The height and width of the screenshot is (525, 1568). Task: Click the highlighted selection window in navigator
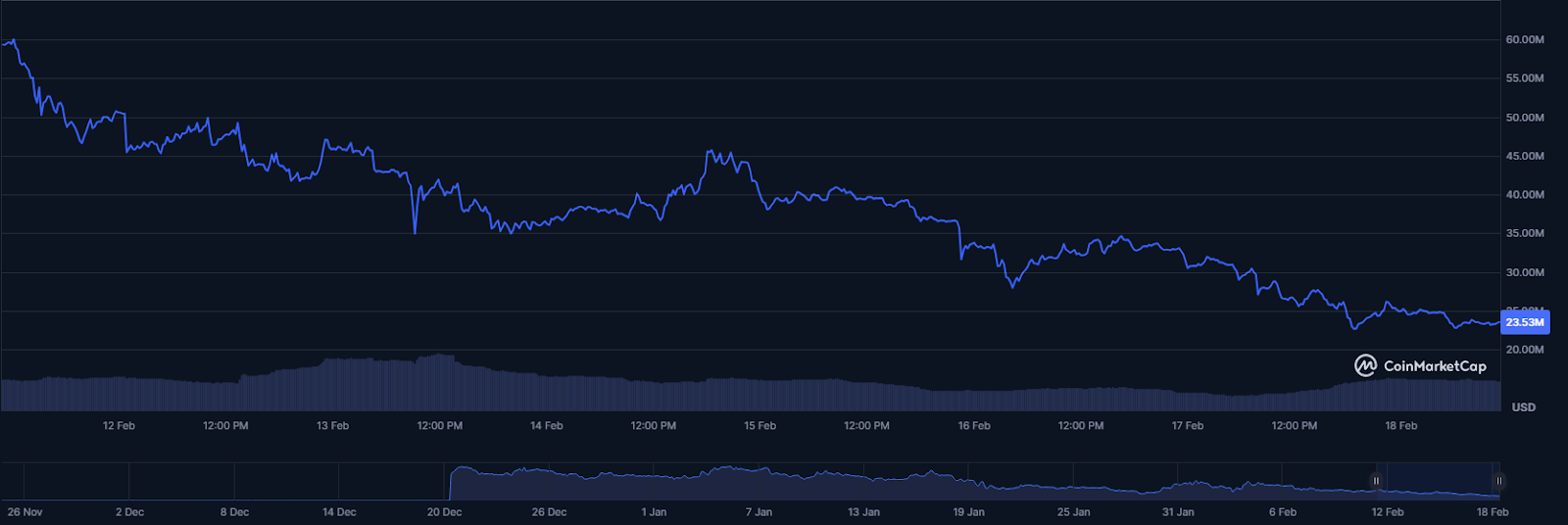click(1438, 481)
